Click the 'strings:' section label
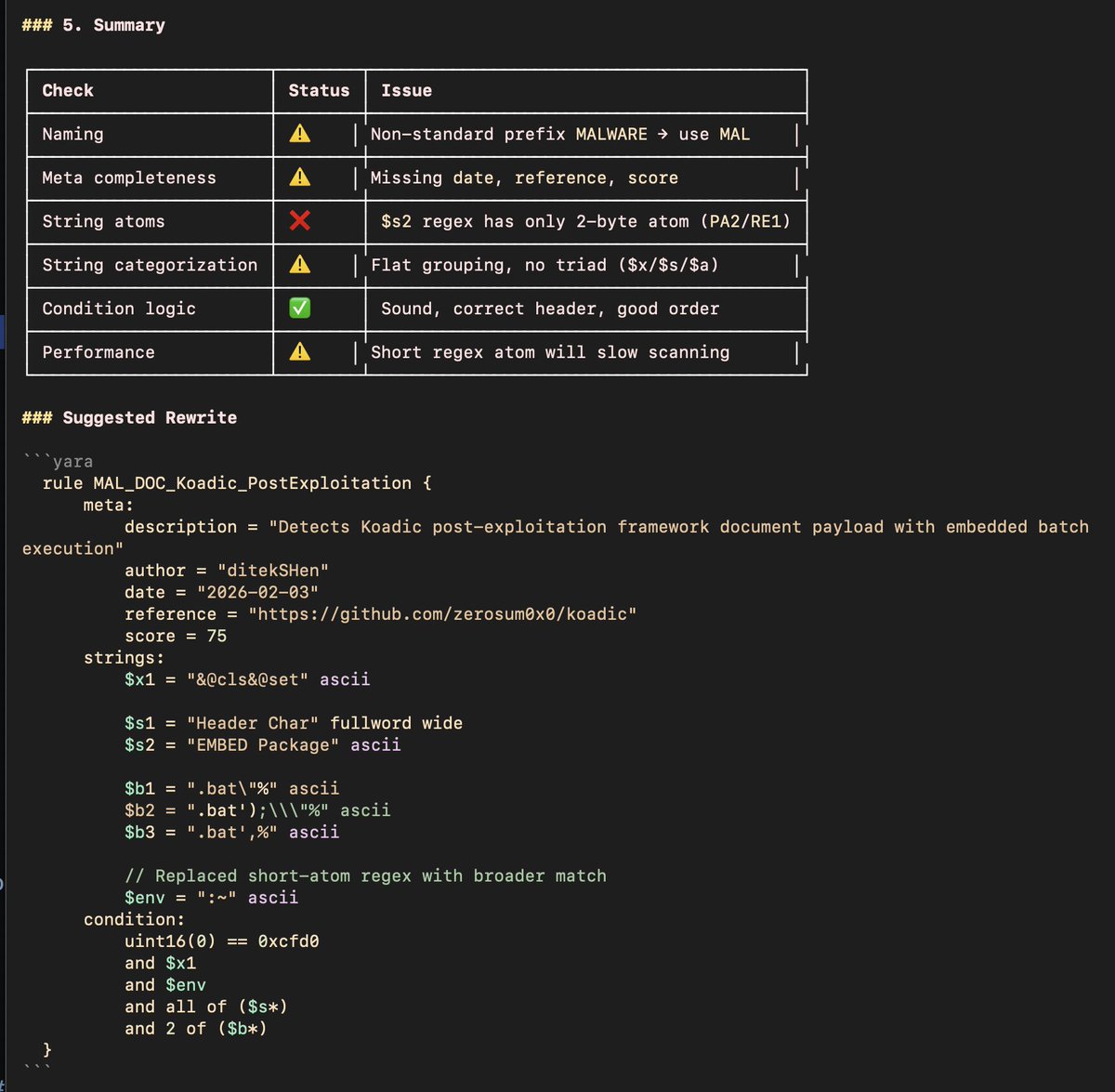 [x=124, y=658]
